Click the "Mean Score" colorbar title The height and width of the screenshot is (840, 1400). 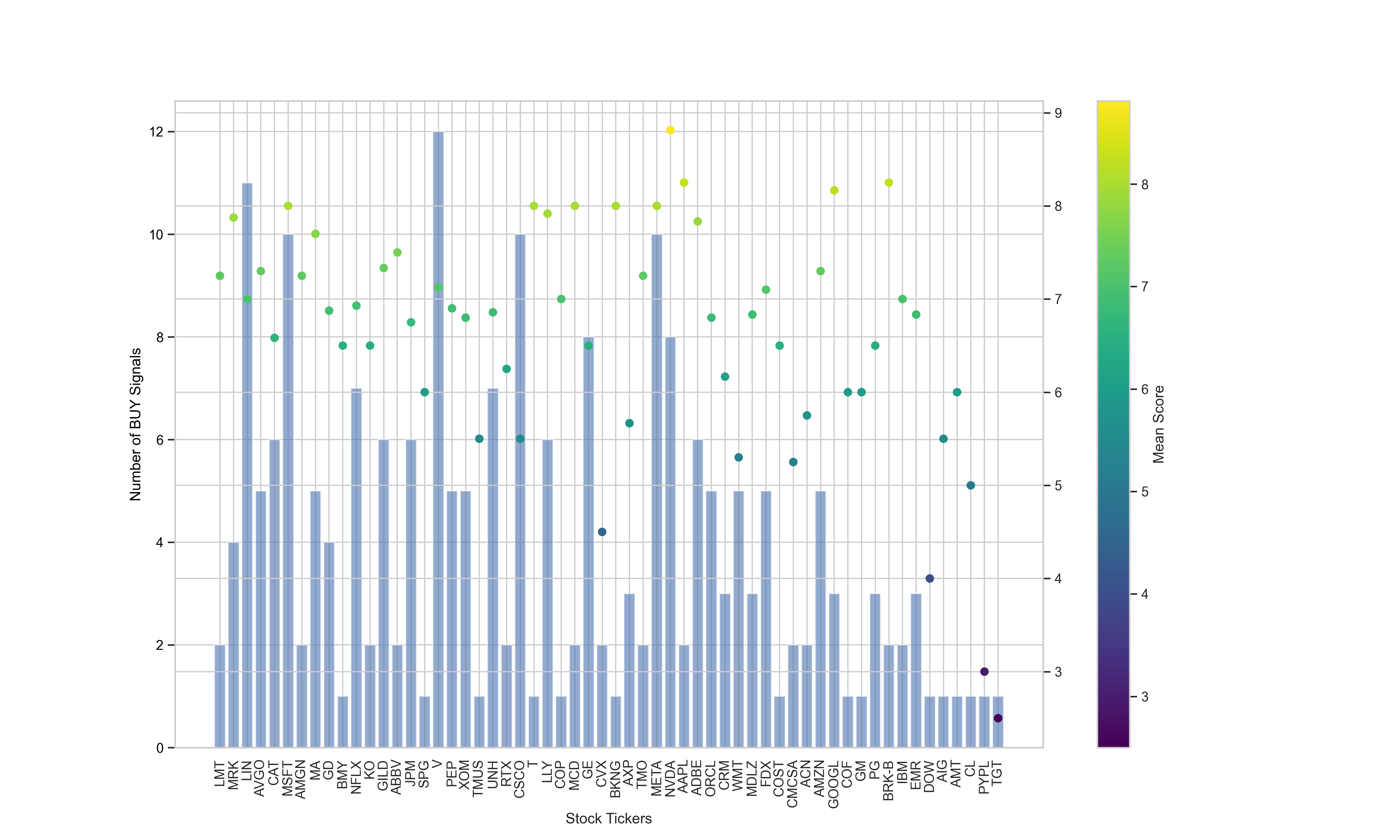[1158, 425]
